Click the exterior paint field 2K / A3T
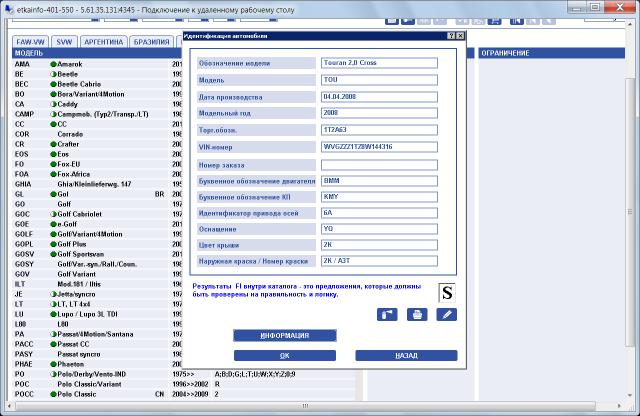The height and width of the screenshot is (416, 640). pyautogui.click(x=379, y=261)
